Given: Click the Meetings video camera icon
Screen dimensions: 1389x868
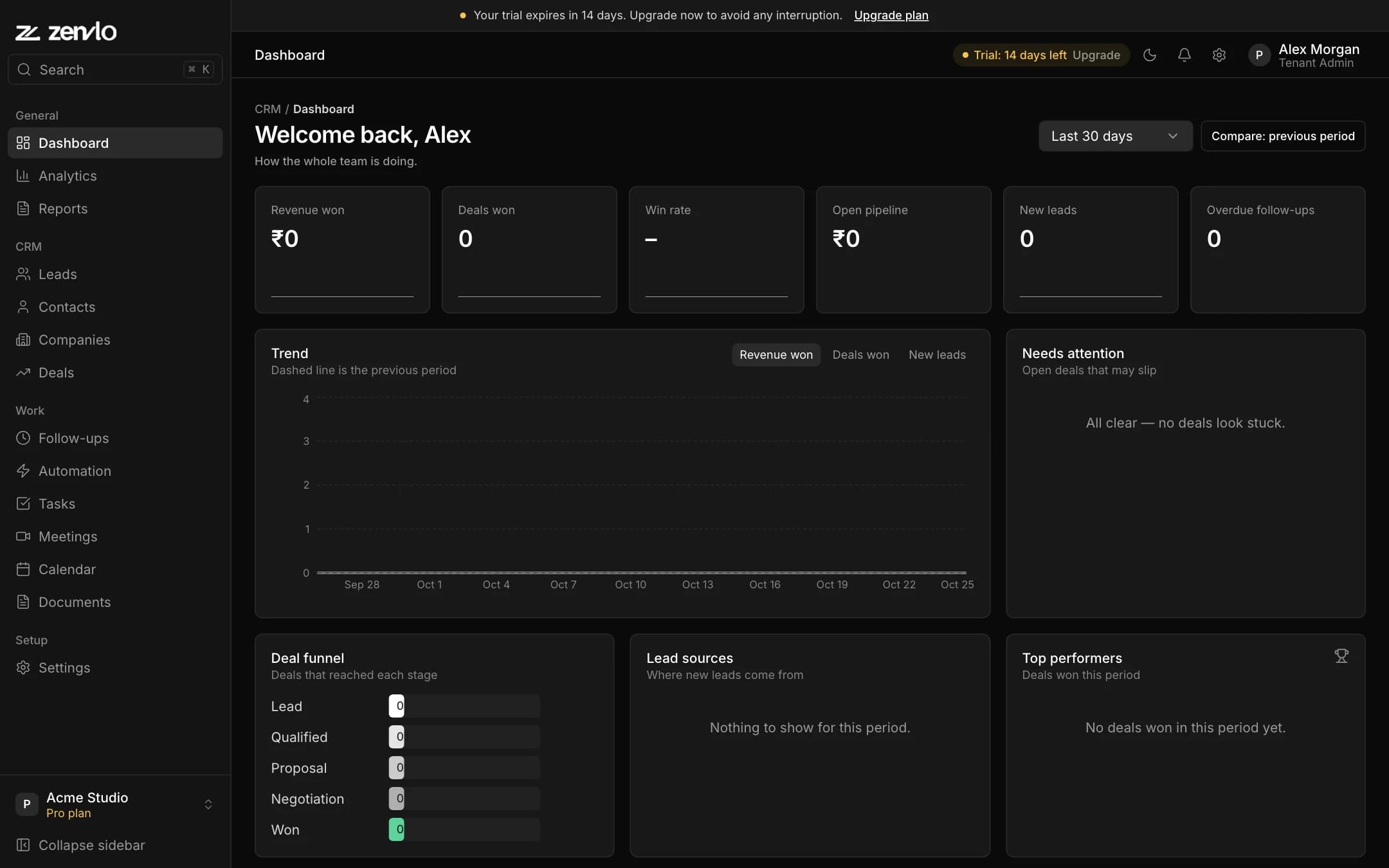Looking at the screenshot, I should tap(23, 536).
